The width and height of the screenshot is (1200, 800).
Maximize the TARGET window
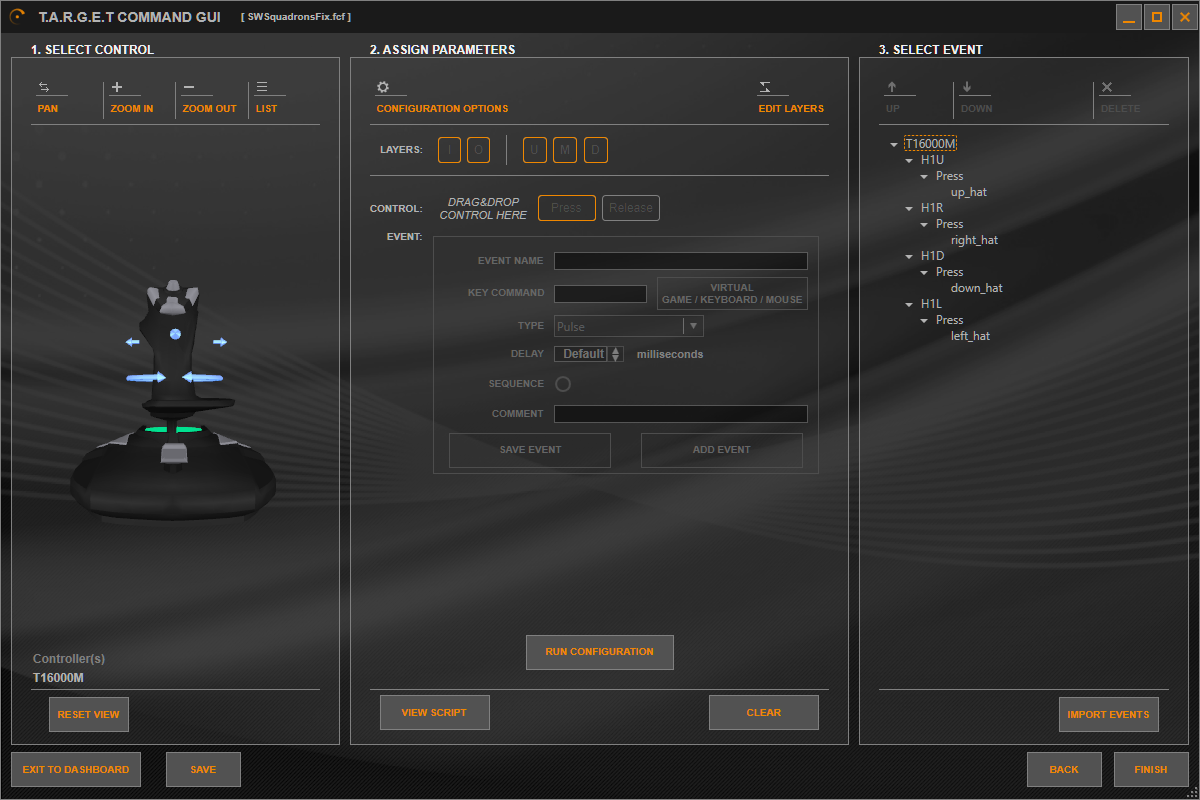tap(1157, 17)
